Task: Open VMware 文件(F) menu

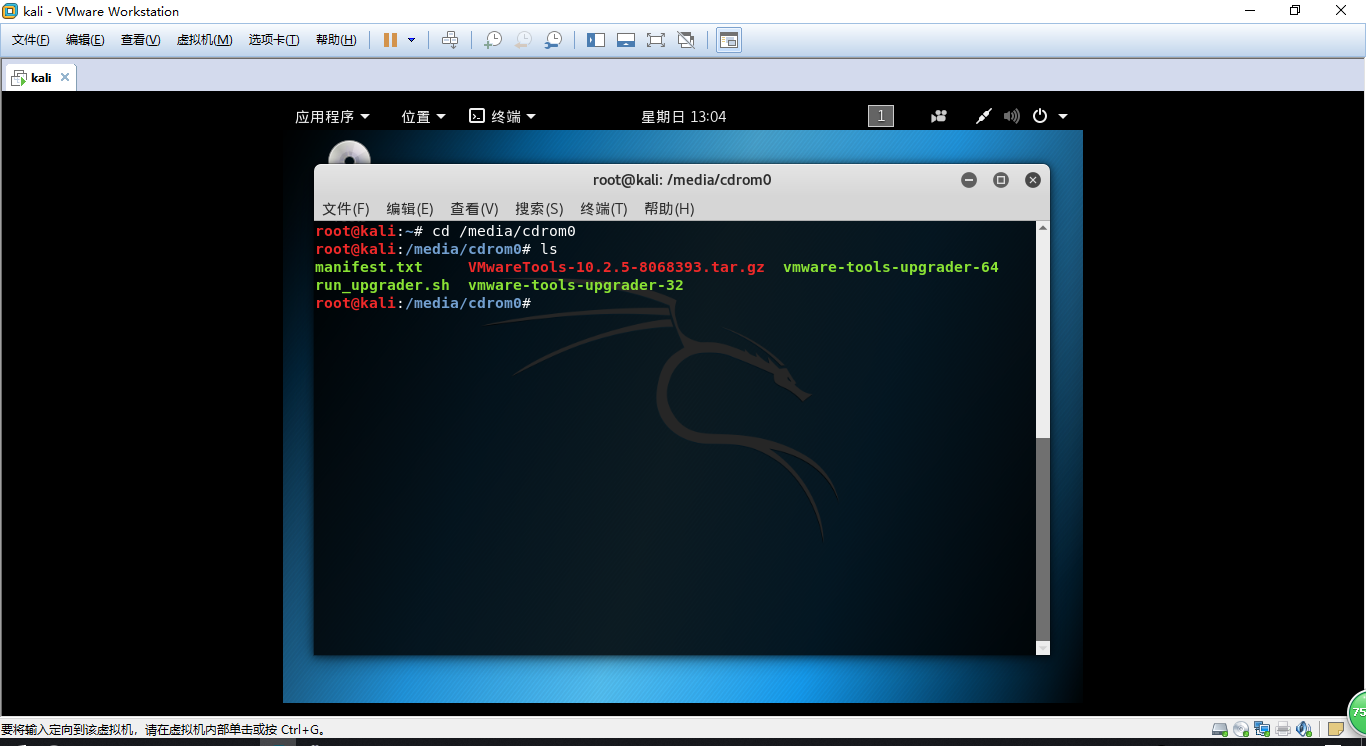Action: (x=31, y=40)
